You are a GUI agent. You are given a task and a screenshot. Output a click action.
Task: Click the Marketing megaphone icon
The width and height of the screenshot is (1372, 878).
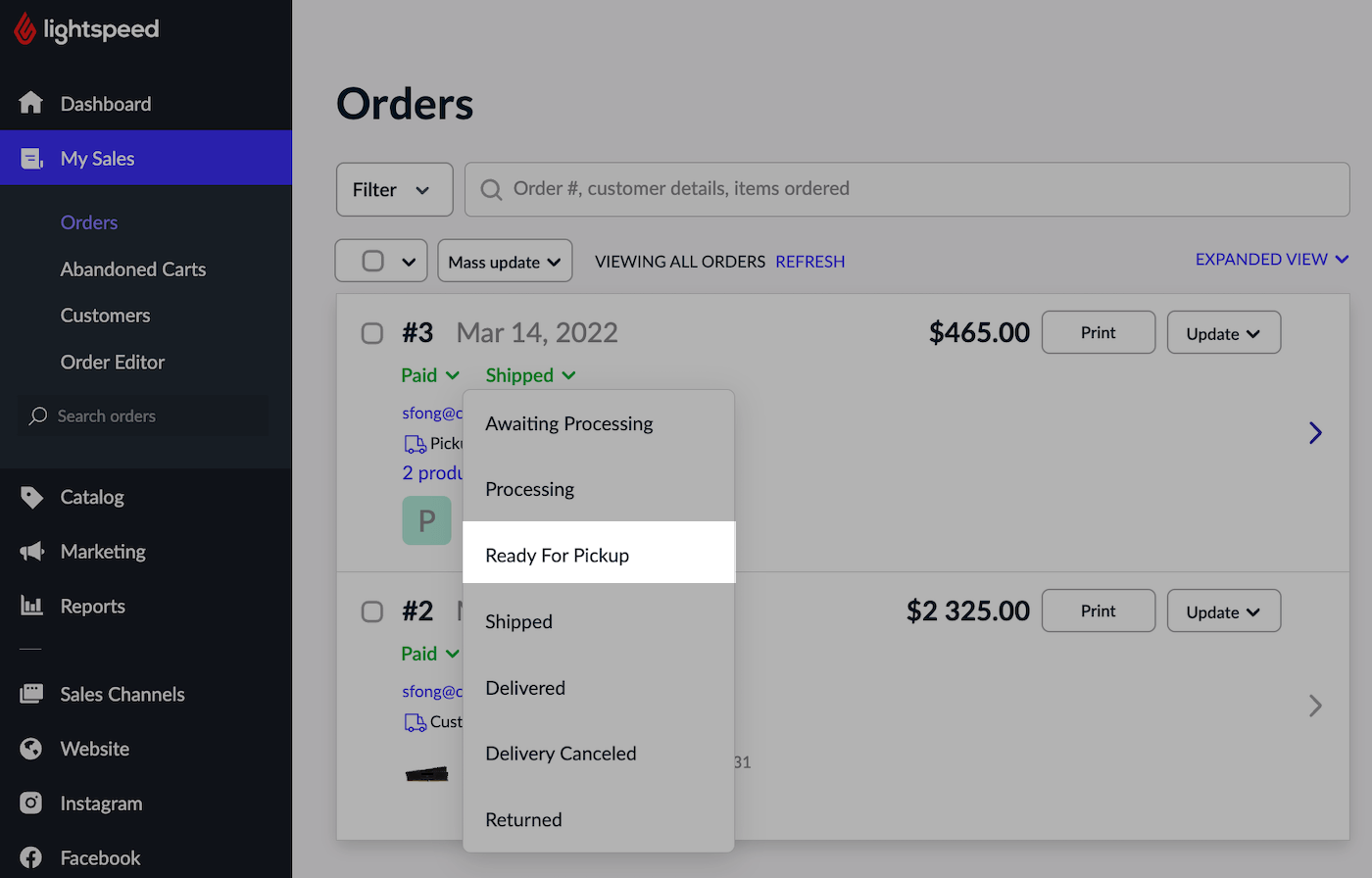[31, 552]
